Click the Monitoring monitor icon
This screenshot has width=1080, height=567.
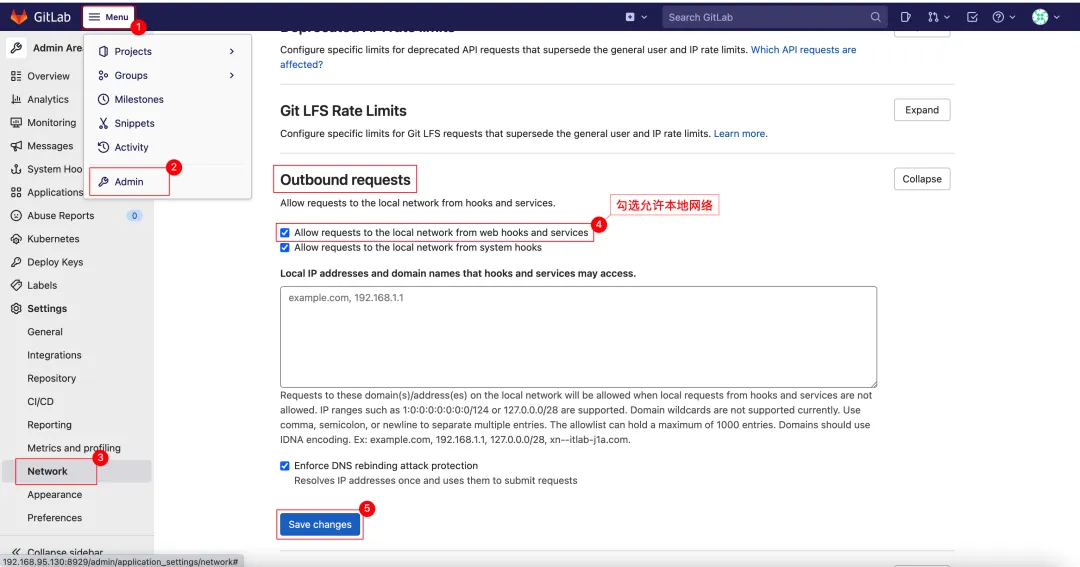tap(16, 123)
